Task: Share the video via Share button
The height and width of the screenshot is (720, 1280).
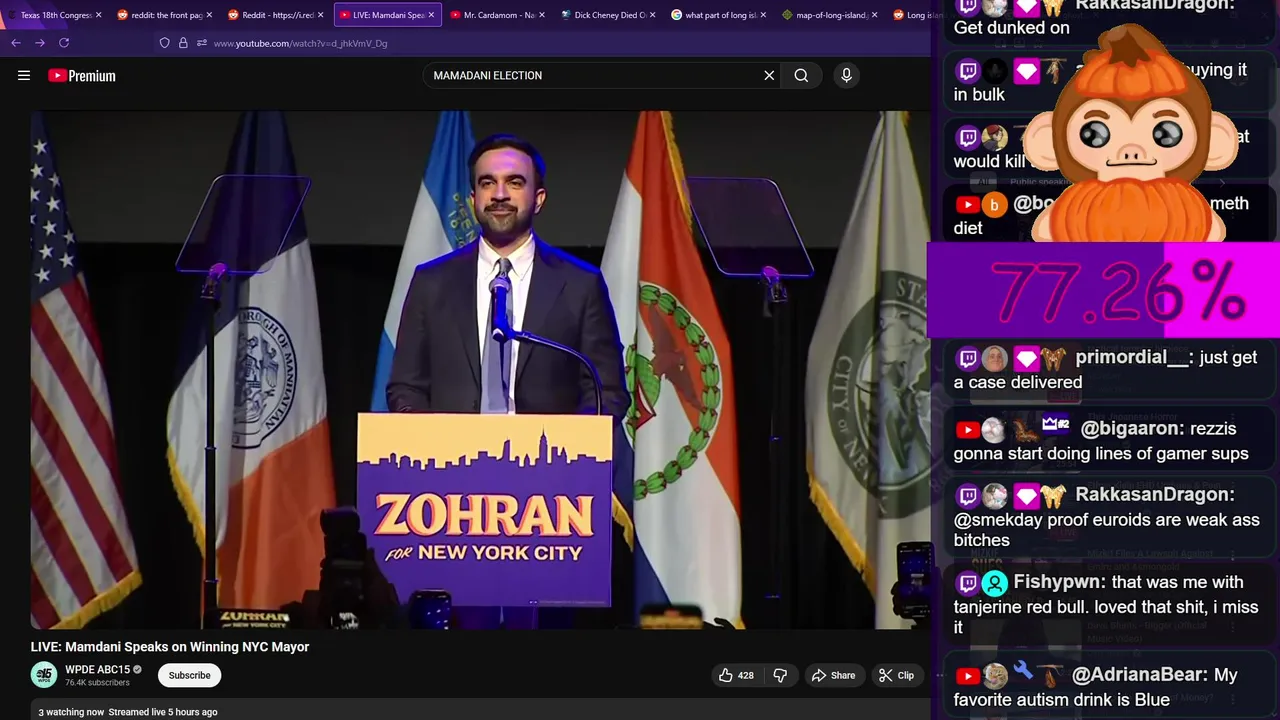Action: [833, 675]
